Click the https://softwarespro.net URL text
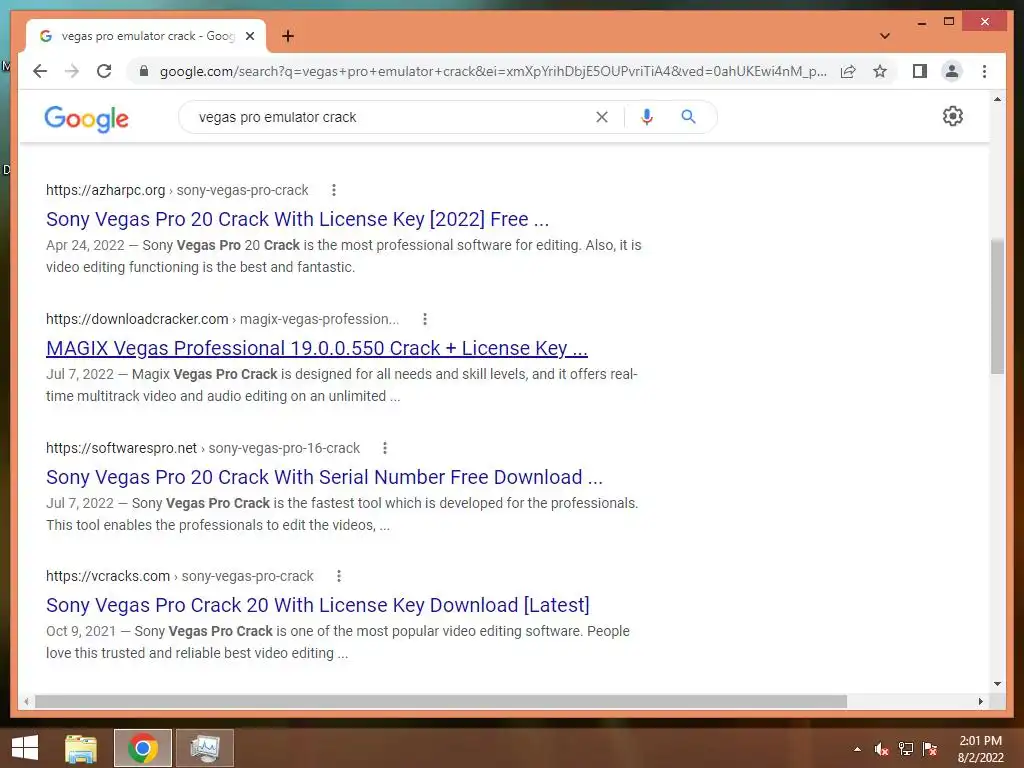1024x768 pixels. pyautogui.click(x=121, y=448)
